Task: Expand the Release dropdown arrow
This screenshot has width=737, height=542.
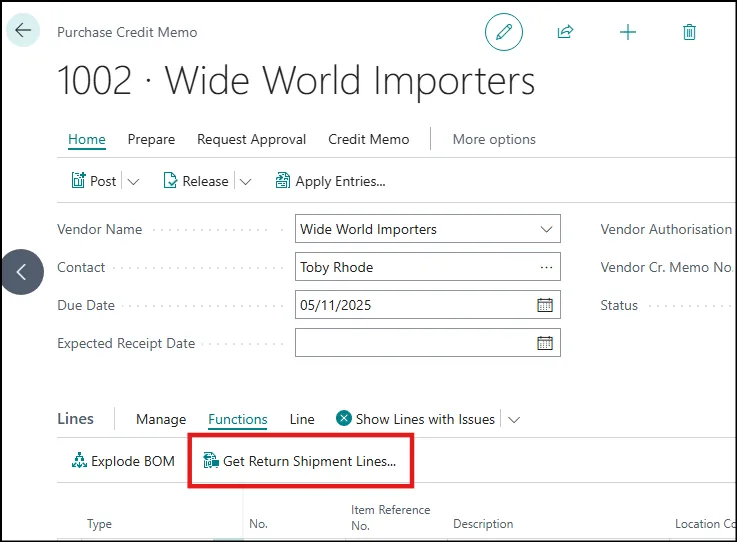Action: (x=245, y=181)
